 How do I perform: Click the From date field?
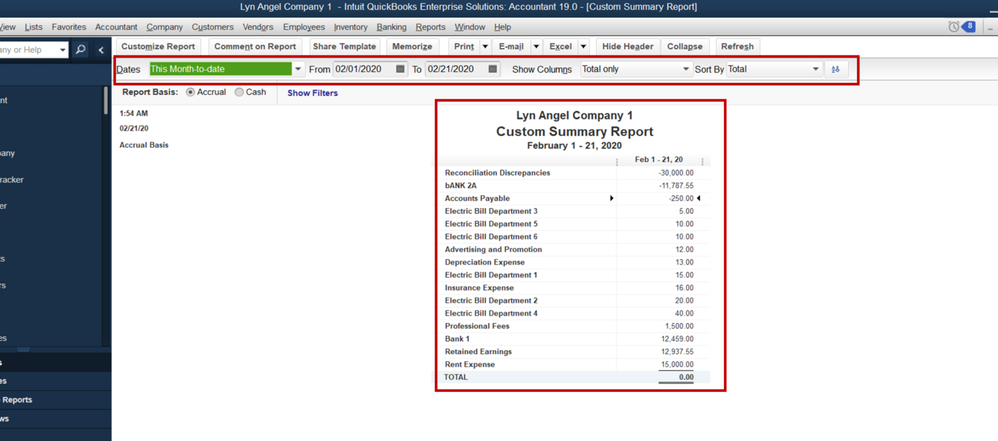[364, 69]
